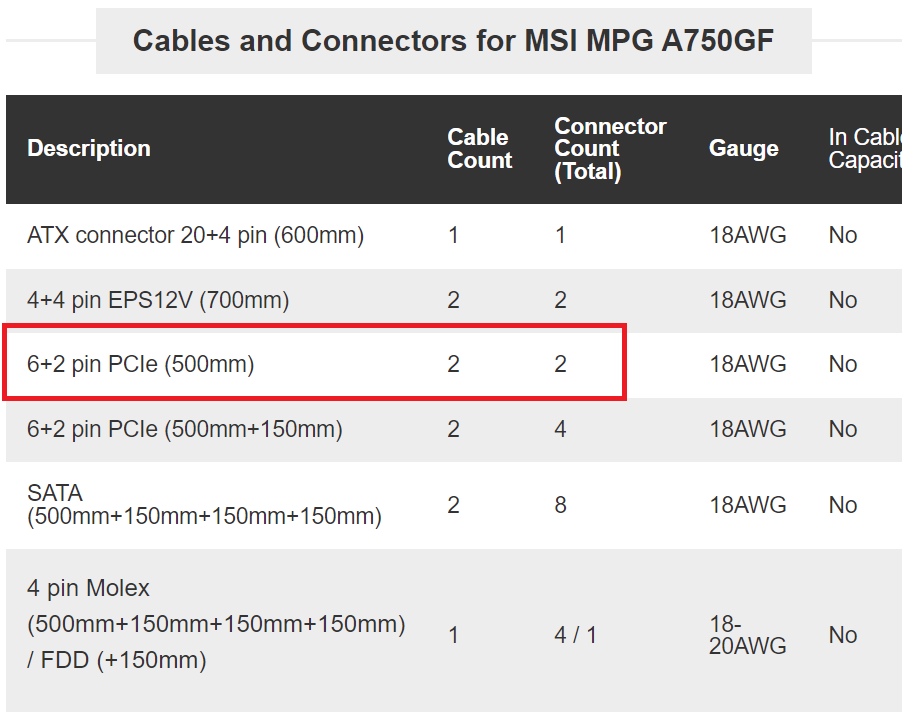Select the 4+4 pin EPS12V (700mm) row

[x=454, y=300]
